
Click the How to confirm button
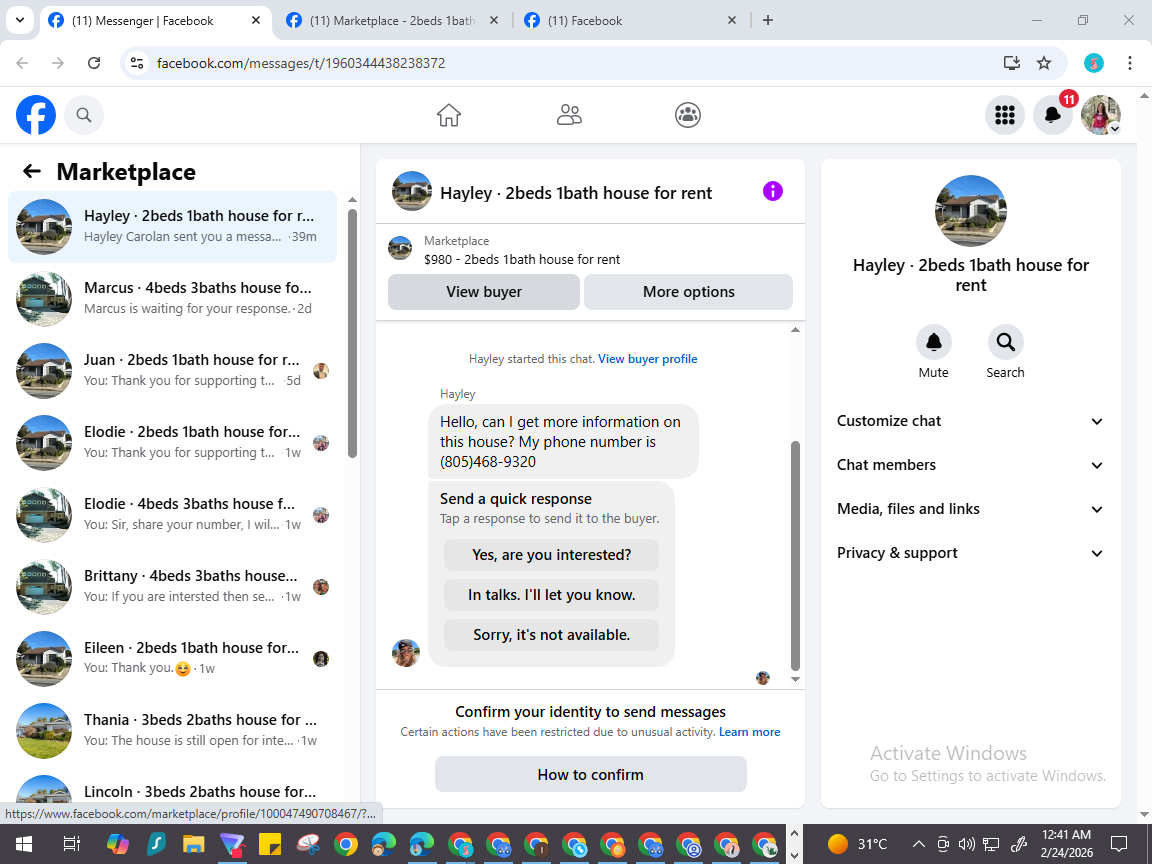click(x=591, y=774)
